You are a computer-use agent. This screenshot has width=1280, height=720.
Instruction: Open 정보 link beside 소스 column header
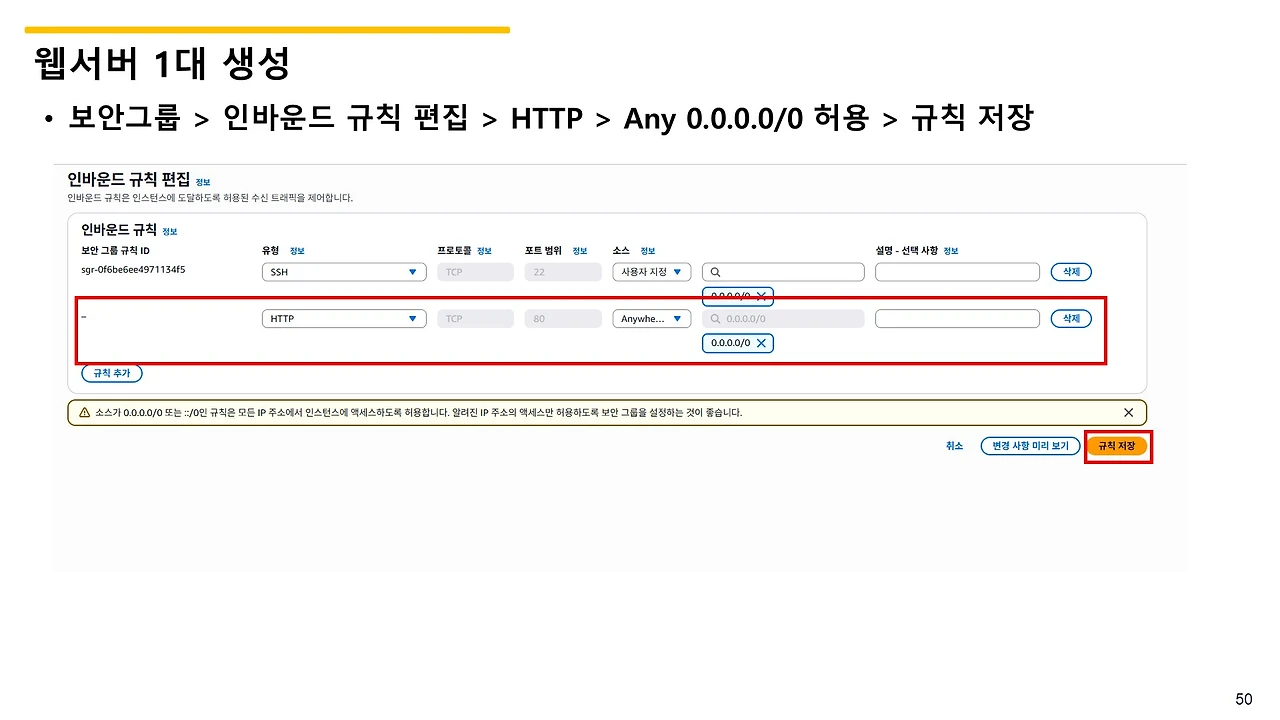click(648, 251)
